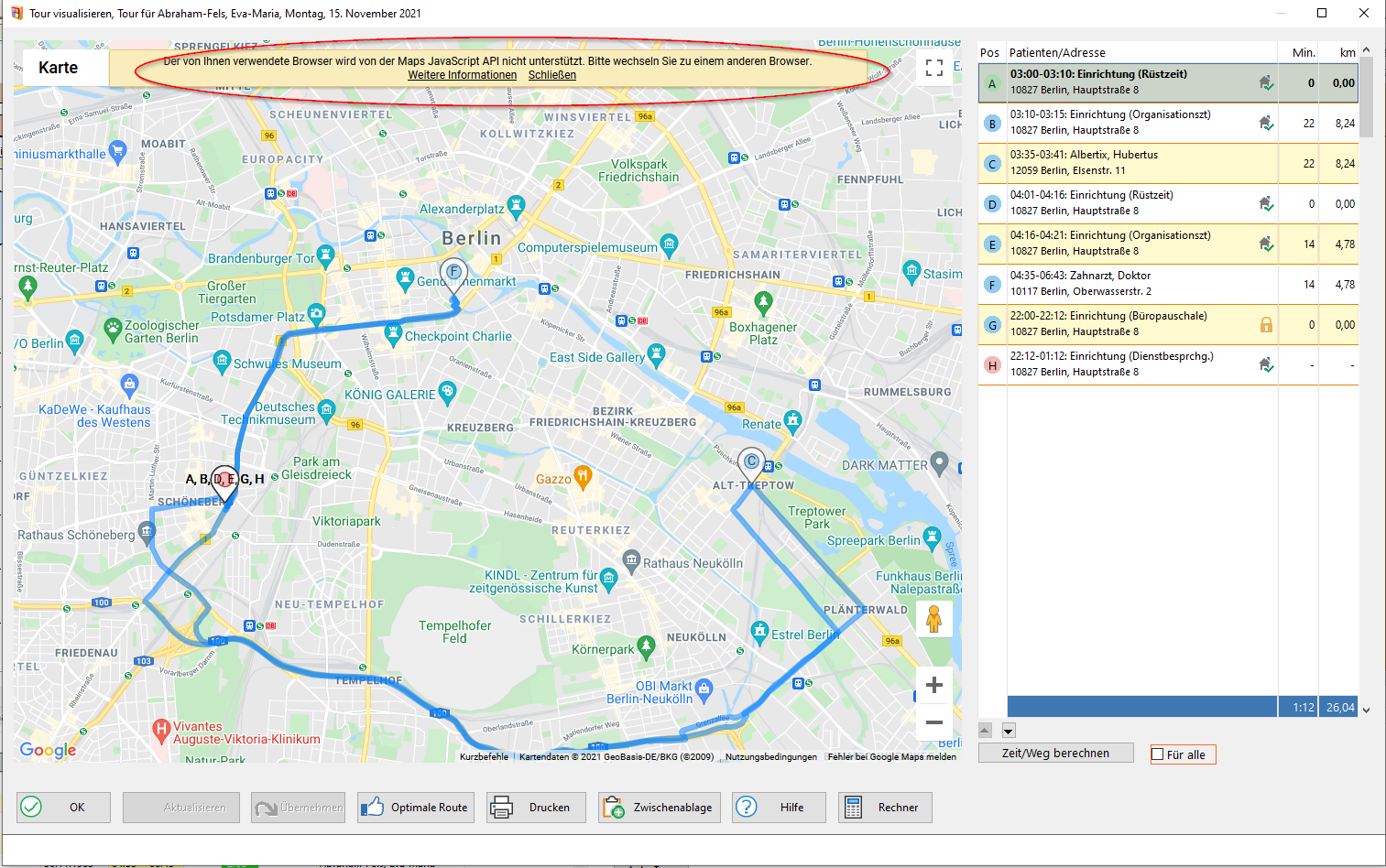This screenshot has width=1386, height=868.
Task: Click the Gazzo restaurant map pin
Action: (583, 476)
